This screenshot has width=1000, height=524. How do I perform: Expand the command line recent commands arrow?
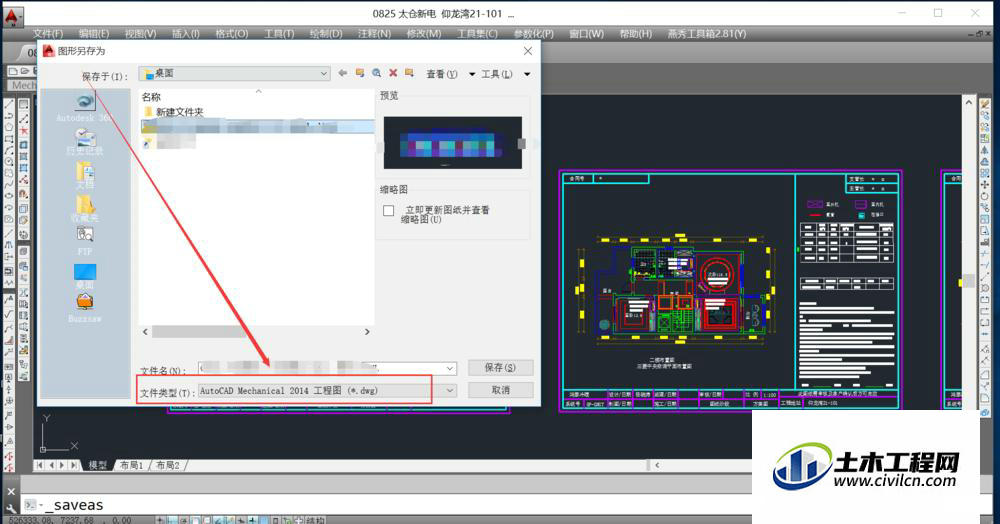tap(41, 505)
